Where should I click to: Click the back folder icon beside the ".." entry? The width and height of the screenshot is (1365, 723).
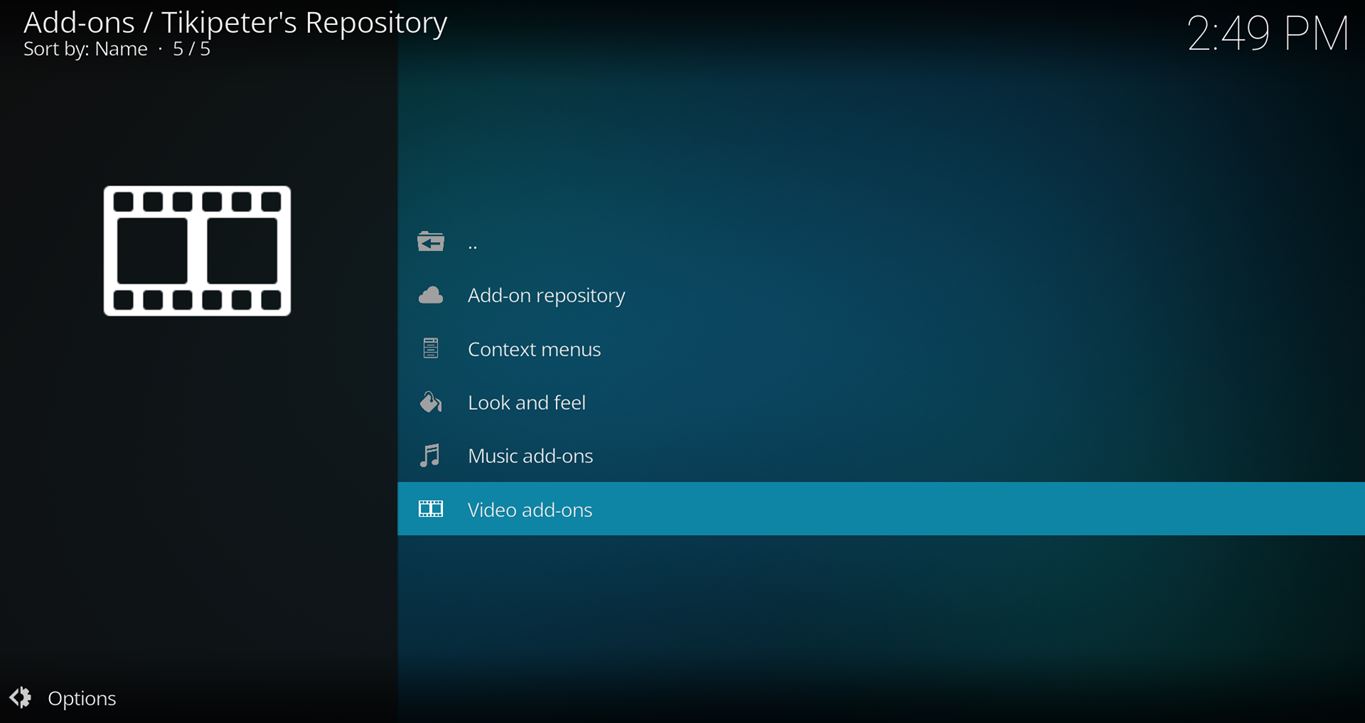pos(430,242)
